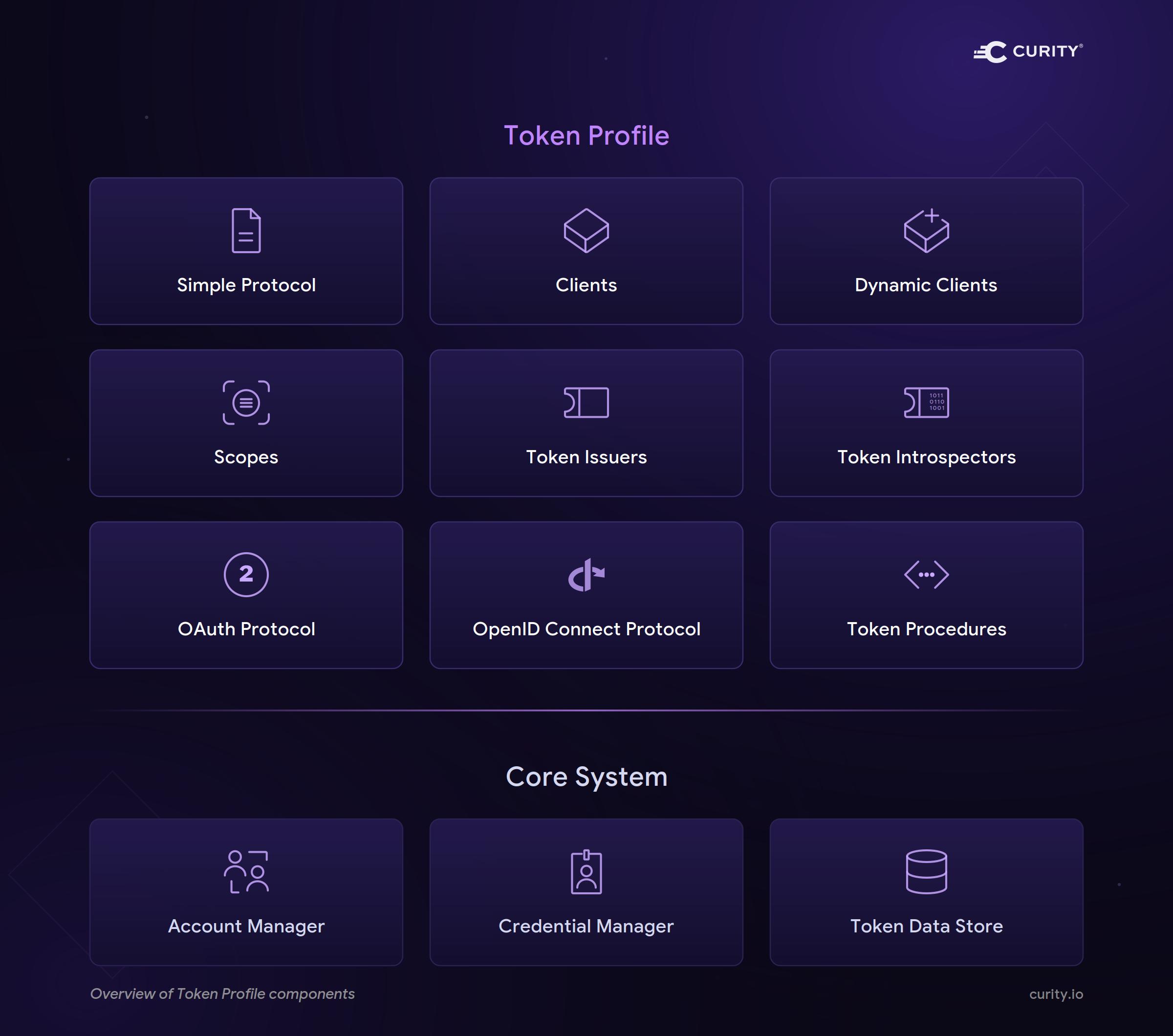Select the OpenID Connect Protocol label

586,629
